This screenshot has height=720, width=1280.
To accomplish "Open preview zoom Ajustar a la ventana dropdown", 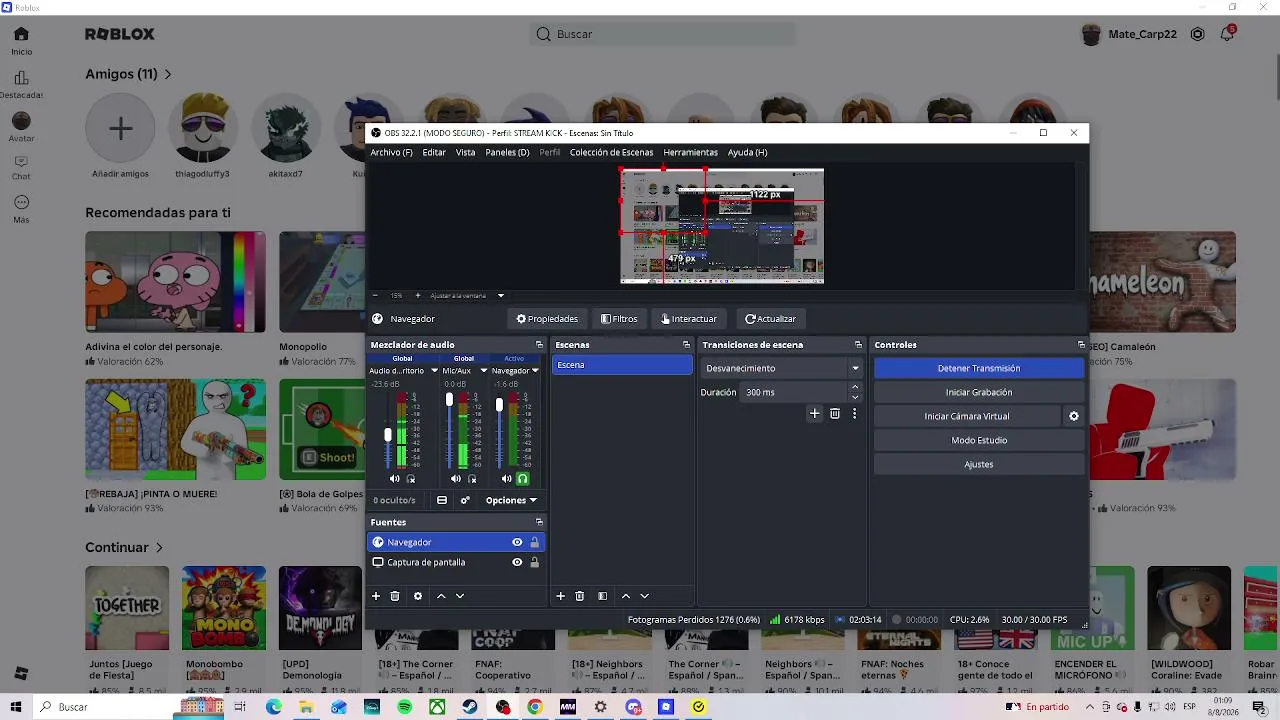I will 501,295.
